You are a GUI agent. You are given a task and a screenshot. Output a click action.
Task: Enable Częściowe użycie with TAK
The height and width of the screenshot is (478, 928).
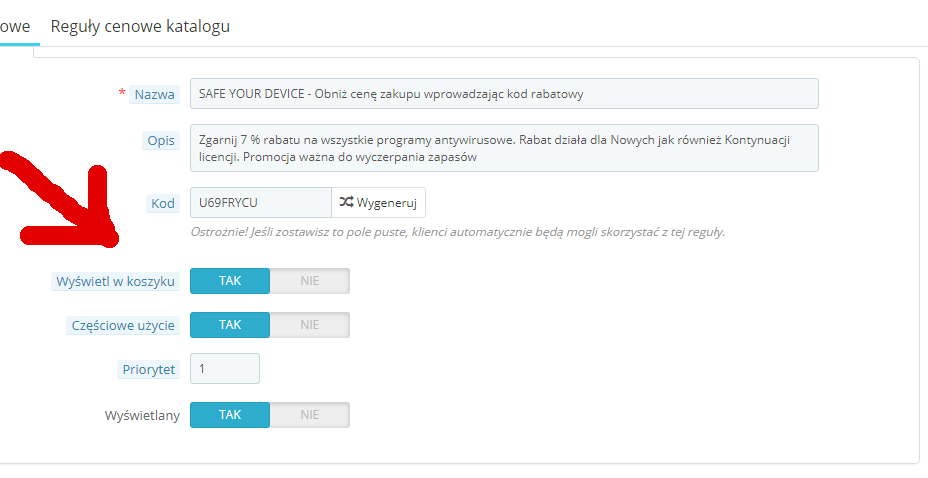[x=230, y=325]
